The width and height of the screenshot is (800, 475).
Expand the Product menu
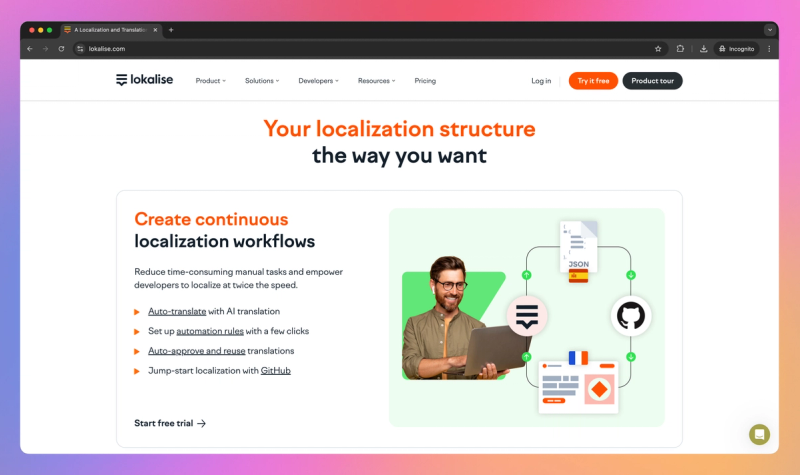(210, 81)
